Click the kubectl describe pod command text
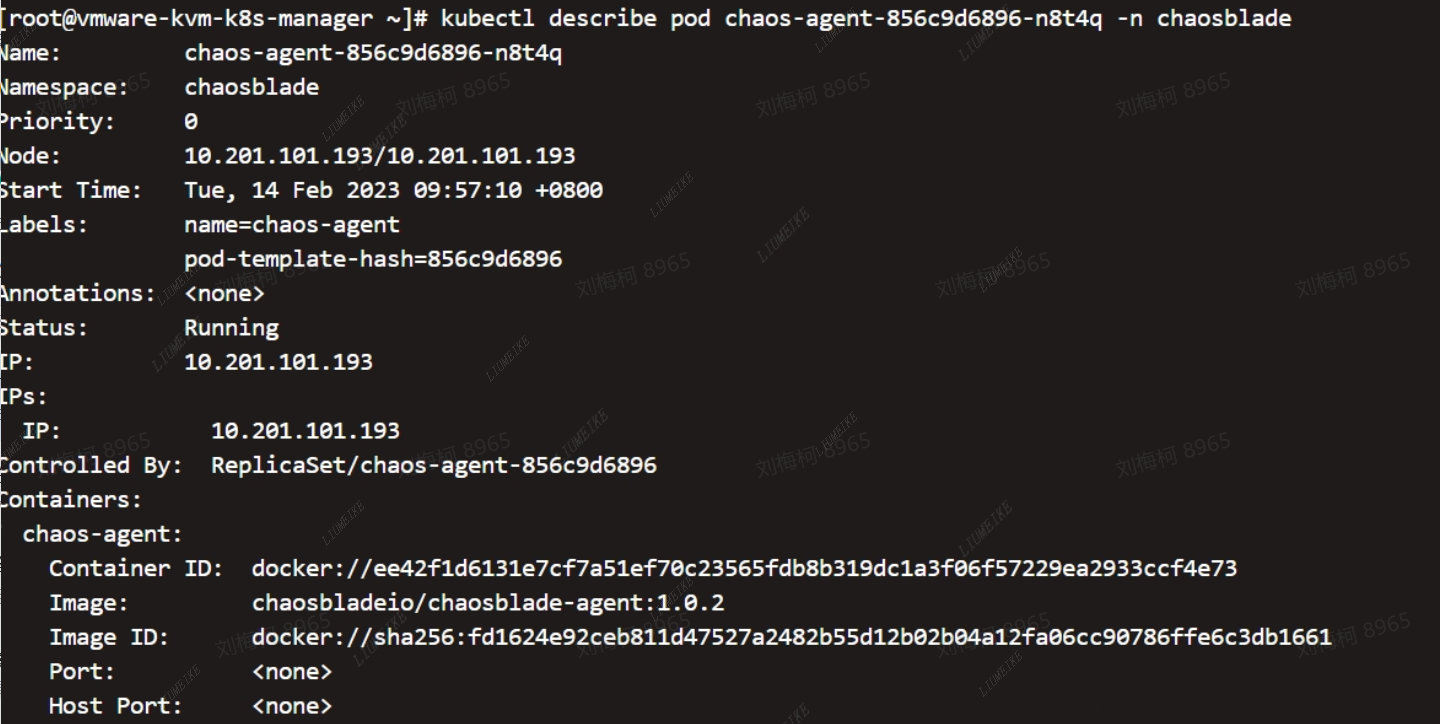This screenshot has height=724, width=1440. [866, 18]
